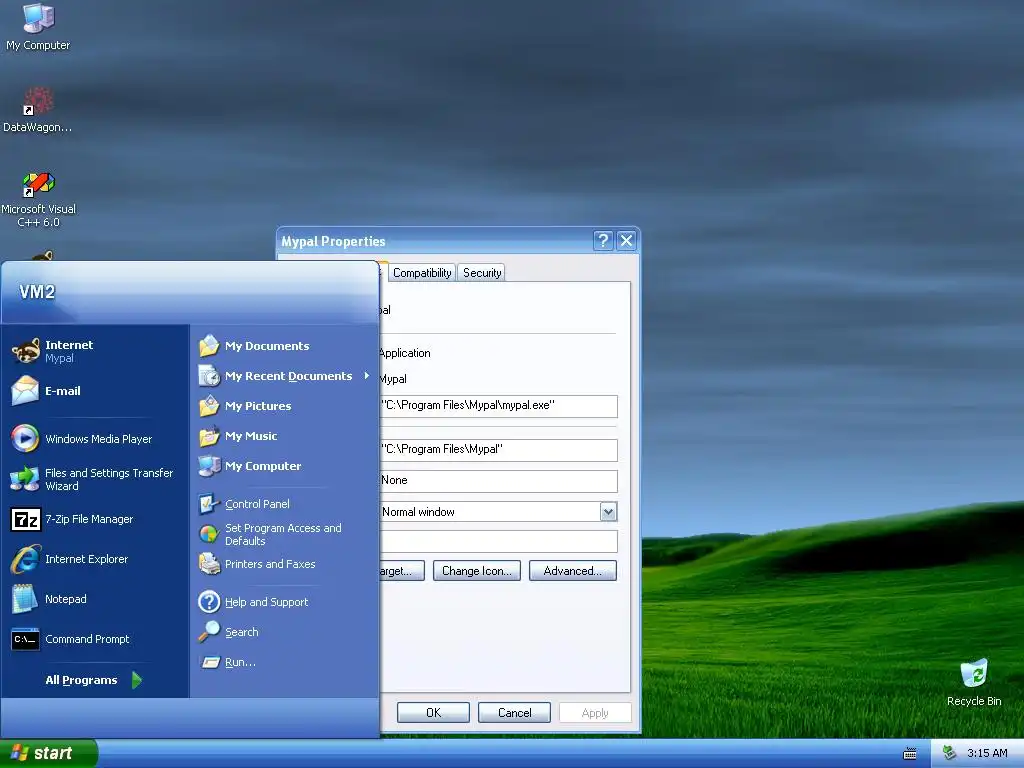Open My Computer entry in Start menu
Viewport: 1024px width, 768px height.
[250, 466]
